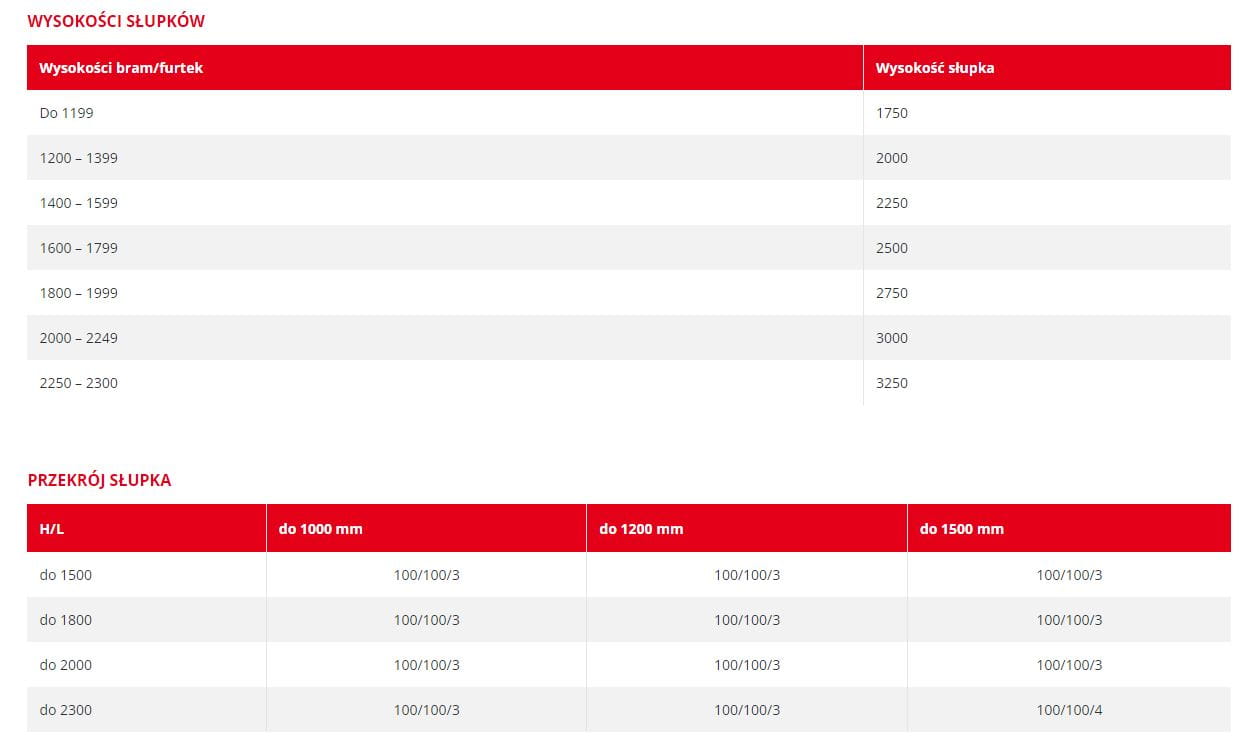Select the 'do 2000' row label

coord(66,665)
